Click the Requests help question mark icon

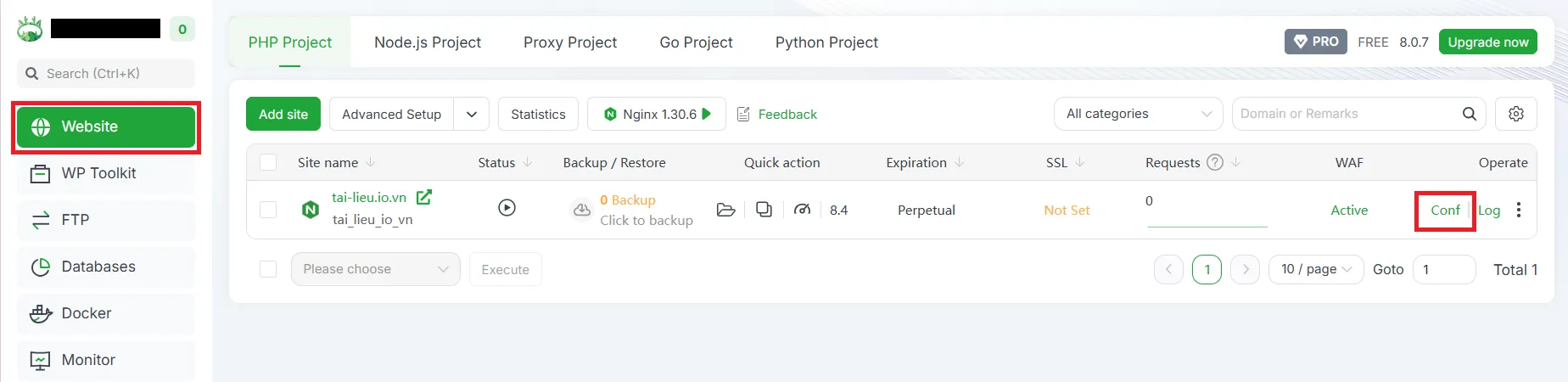[1215, 162]
